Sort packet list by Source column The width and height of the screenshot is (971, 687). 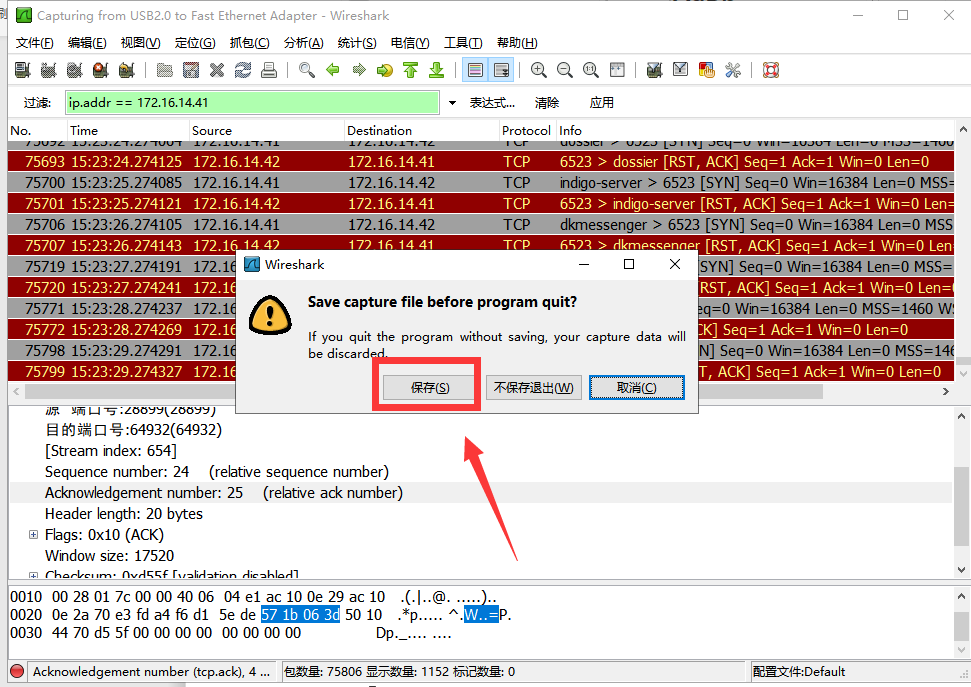(266, 131)
